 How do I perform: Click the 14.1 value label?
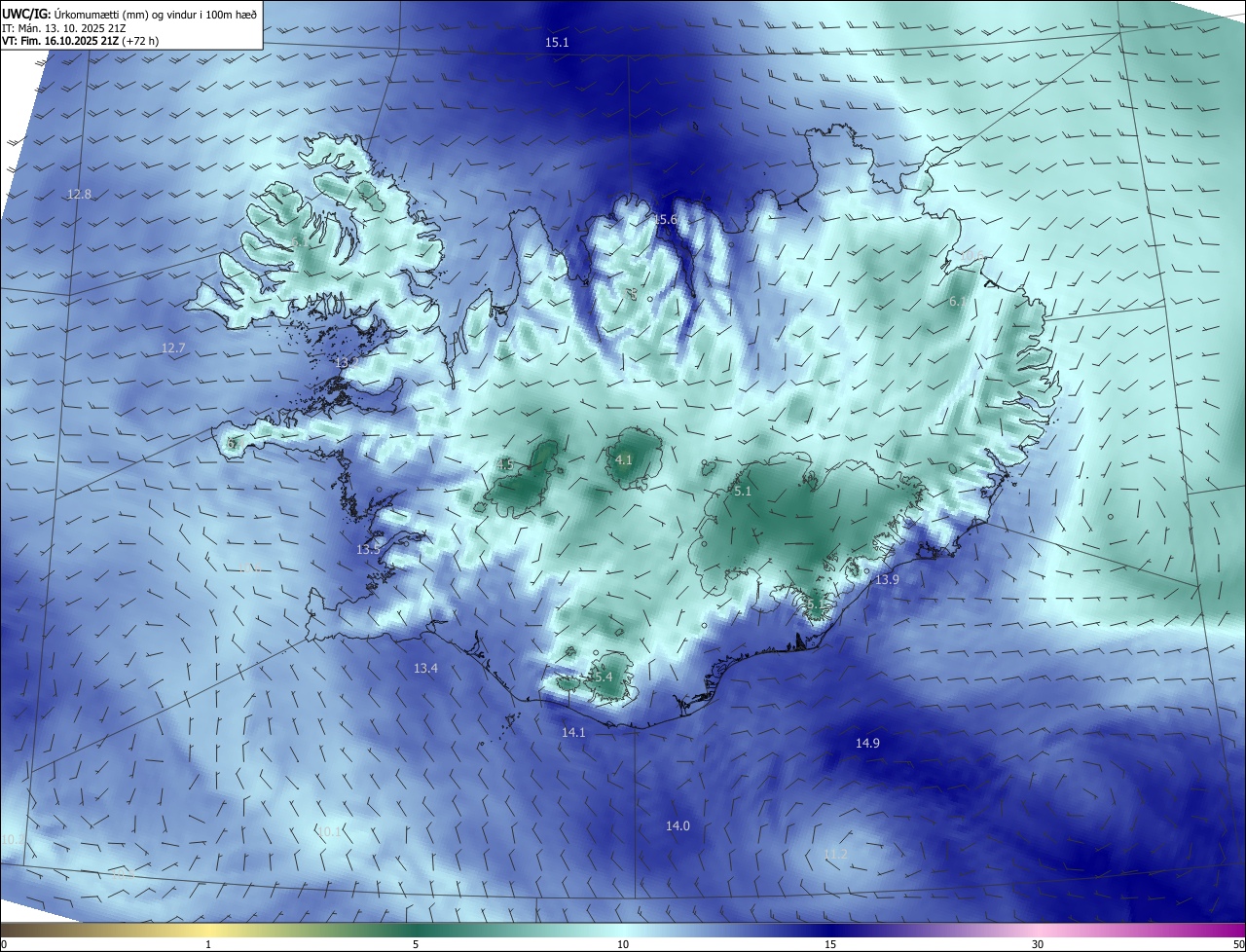[x=574, y=733]
